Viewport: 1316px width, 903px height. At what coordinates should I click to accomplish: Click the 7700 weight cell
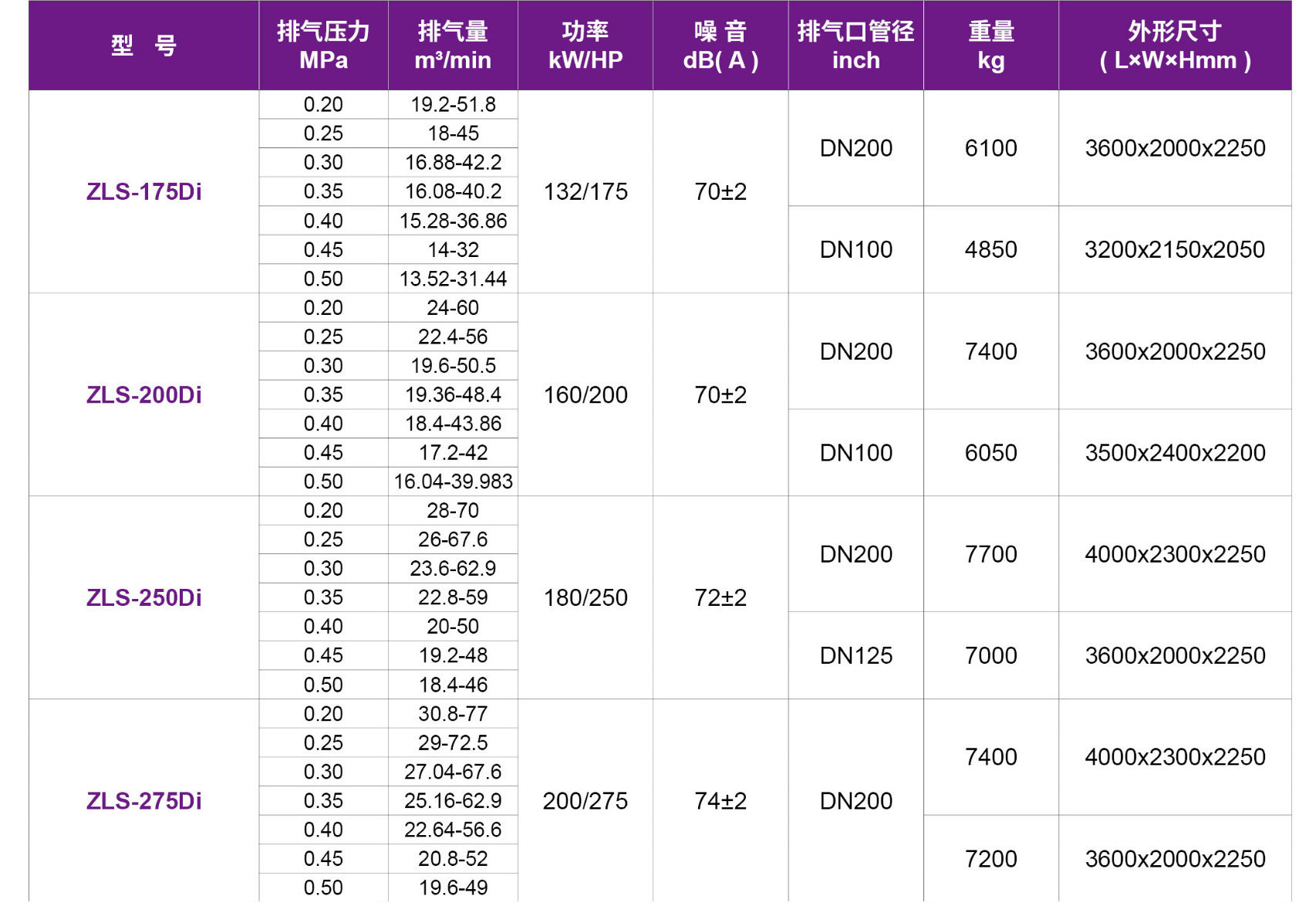991,554
